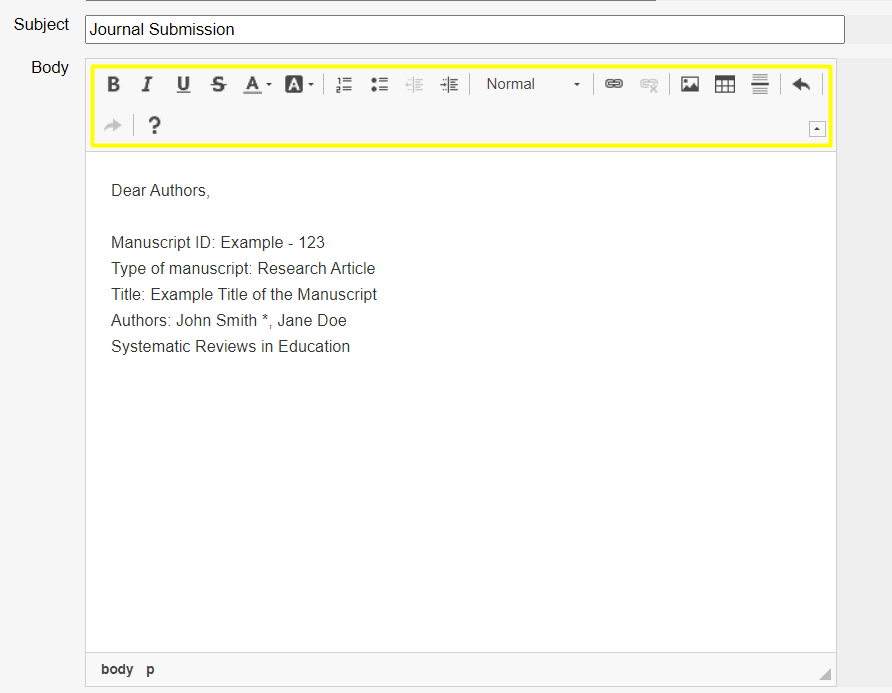This screenshot has width=892, height=693.
Task: Insert a horizontal line
Action: click(760, 85)
